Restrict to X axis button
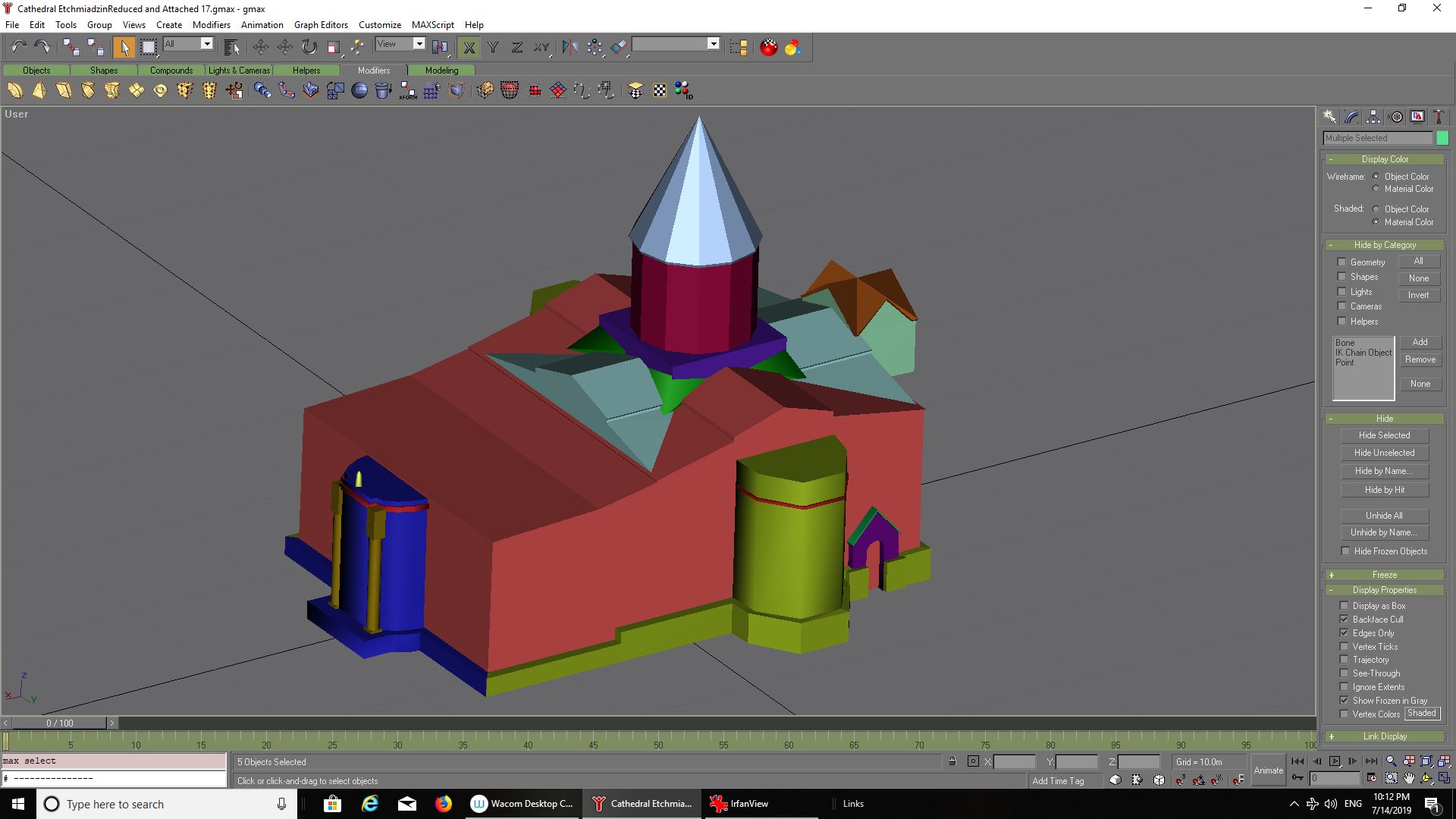1456x819 pixels. tap(469, 48)
